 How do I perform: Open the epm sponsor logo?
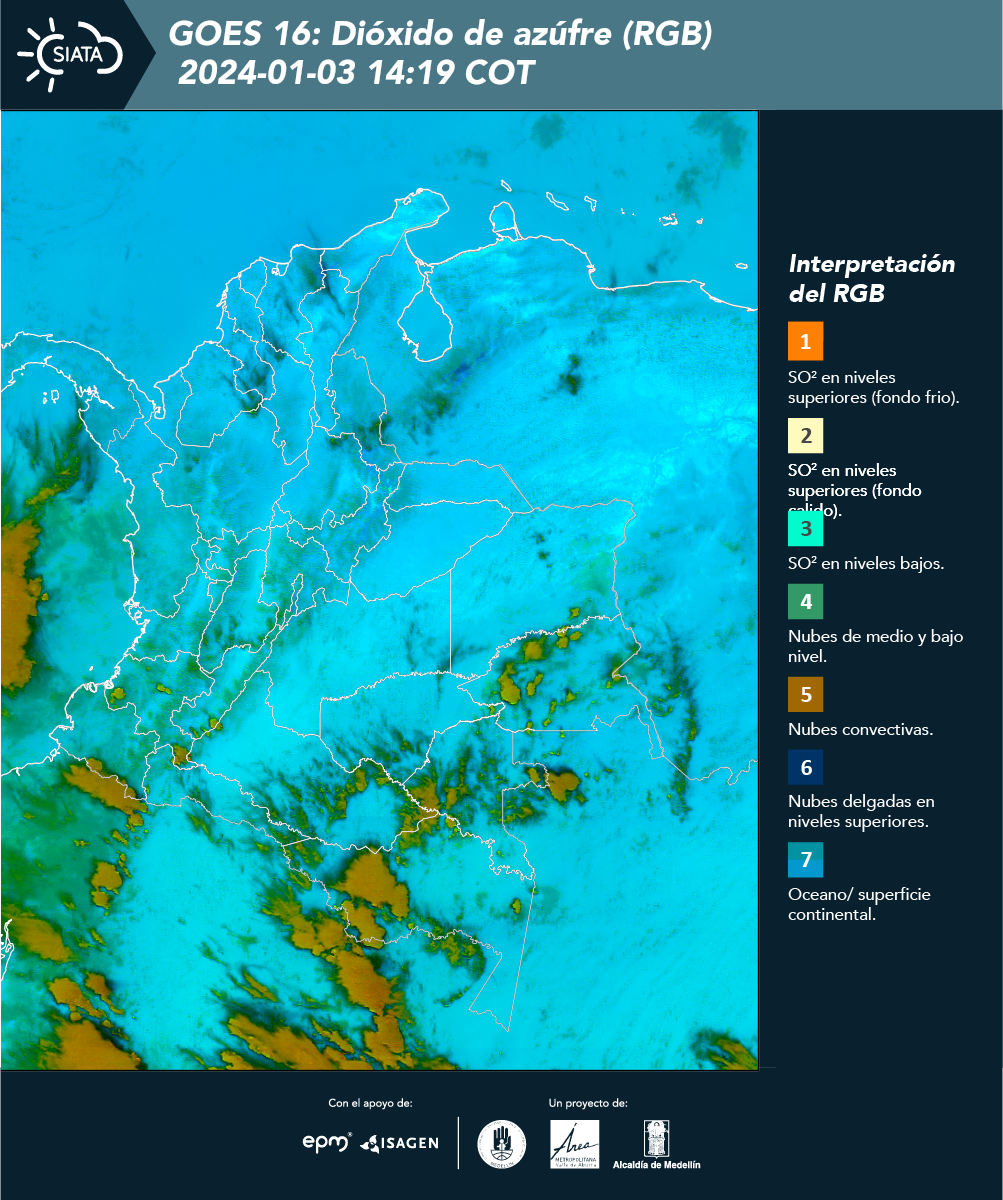327,1142
